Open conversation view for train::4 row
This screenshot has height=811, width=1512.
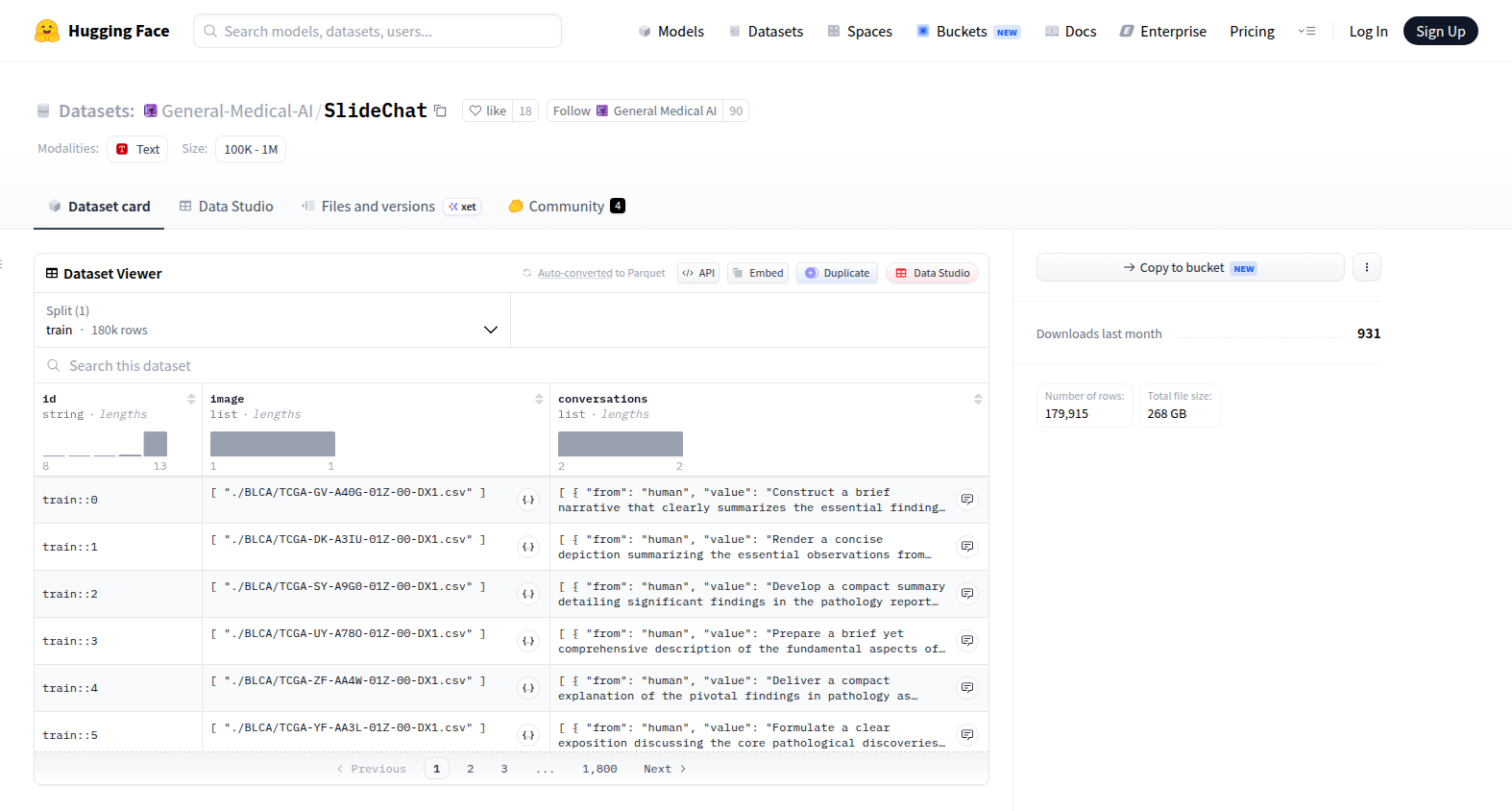(967, 688)
